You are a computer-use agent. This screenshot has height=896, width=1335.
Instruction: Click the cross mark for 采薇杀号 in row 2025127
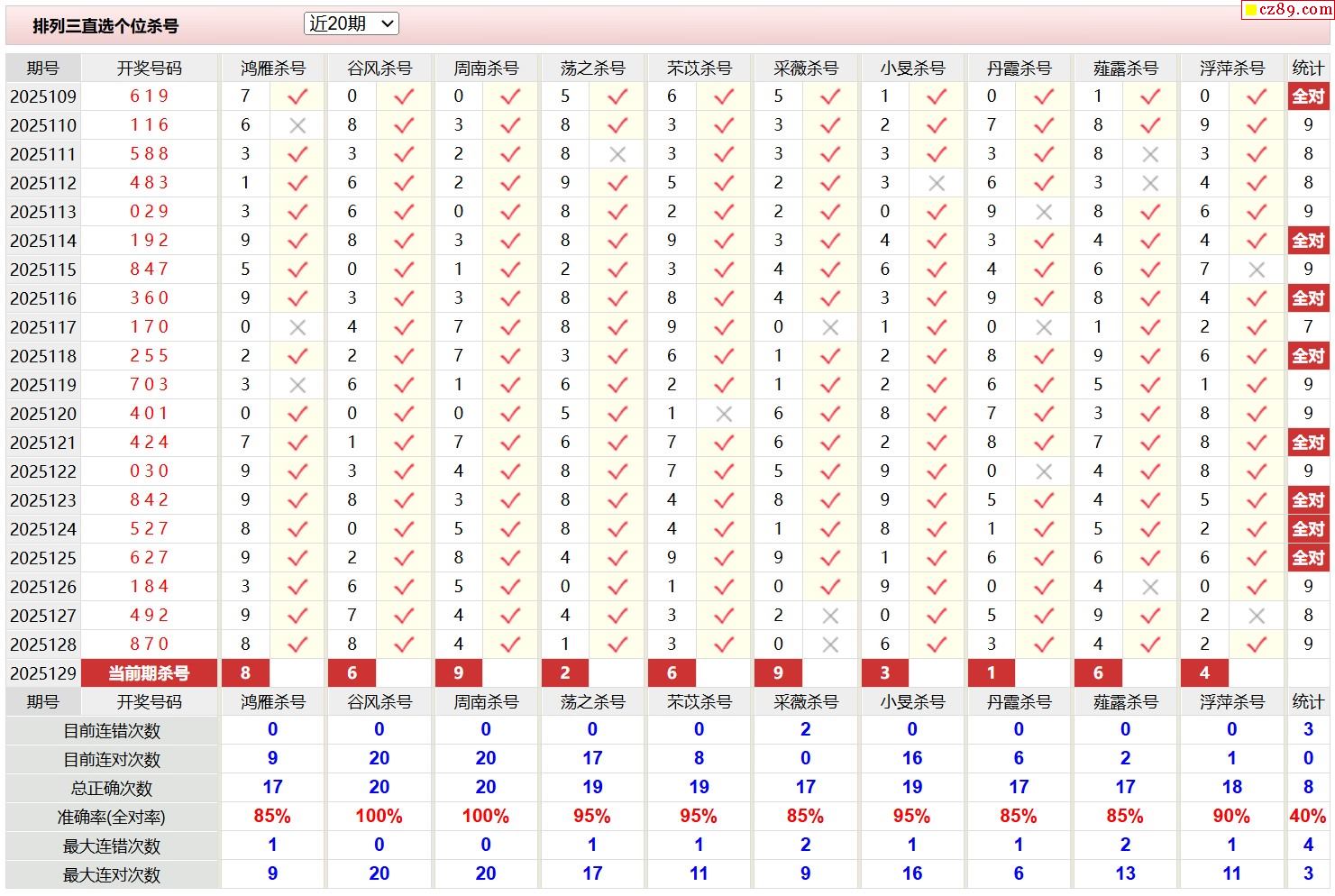tap(830, 616)
